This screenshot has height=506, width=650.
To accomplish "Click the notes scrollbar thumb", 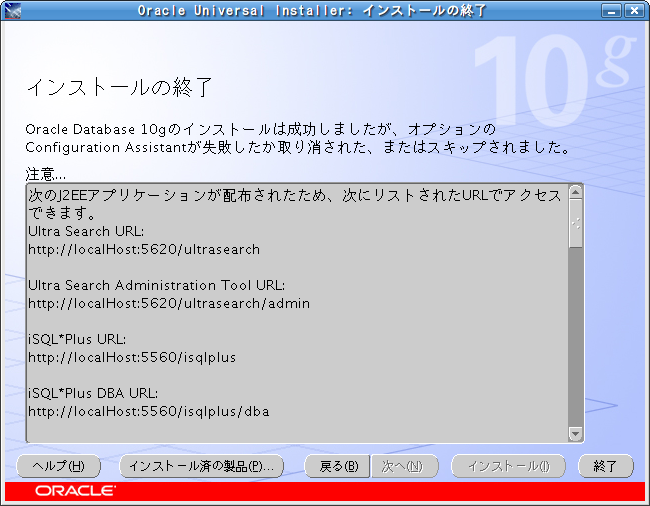I will (x=575, y=224).
